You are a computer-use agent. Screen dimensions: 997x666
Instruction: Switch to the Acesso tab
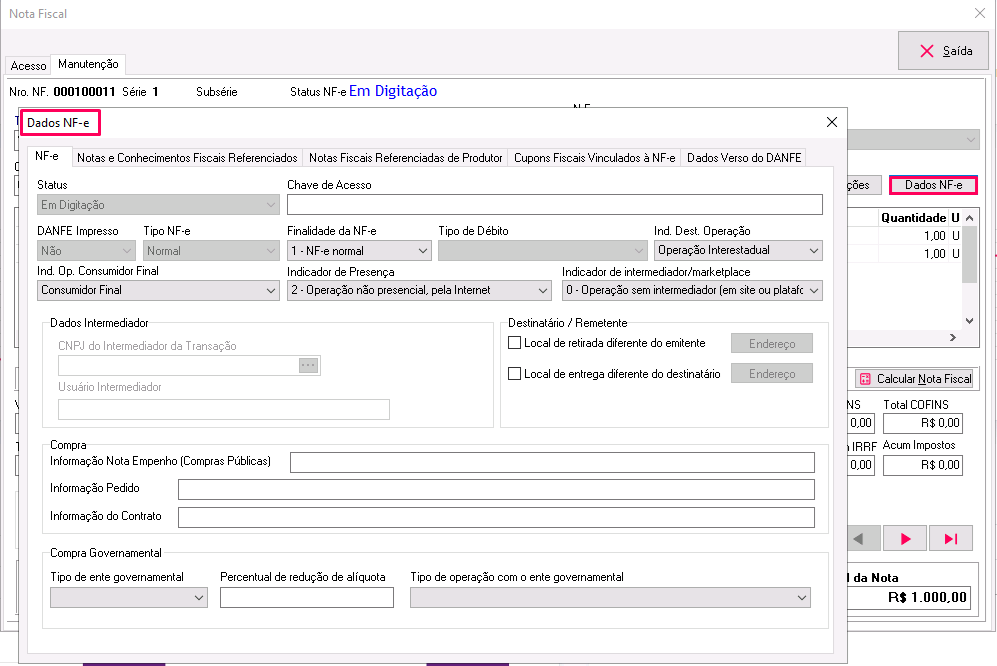click(28, 66)
